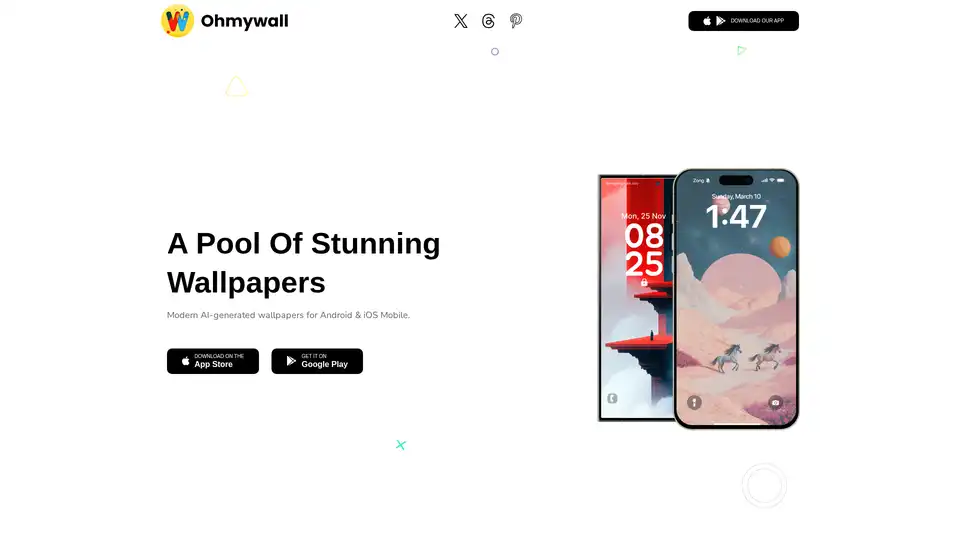Screen dimensions: 960x540
Task: Click the camera icon on iPhone mockup
Action: [x=775, y=402]
